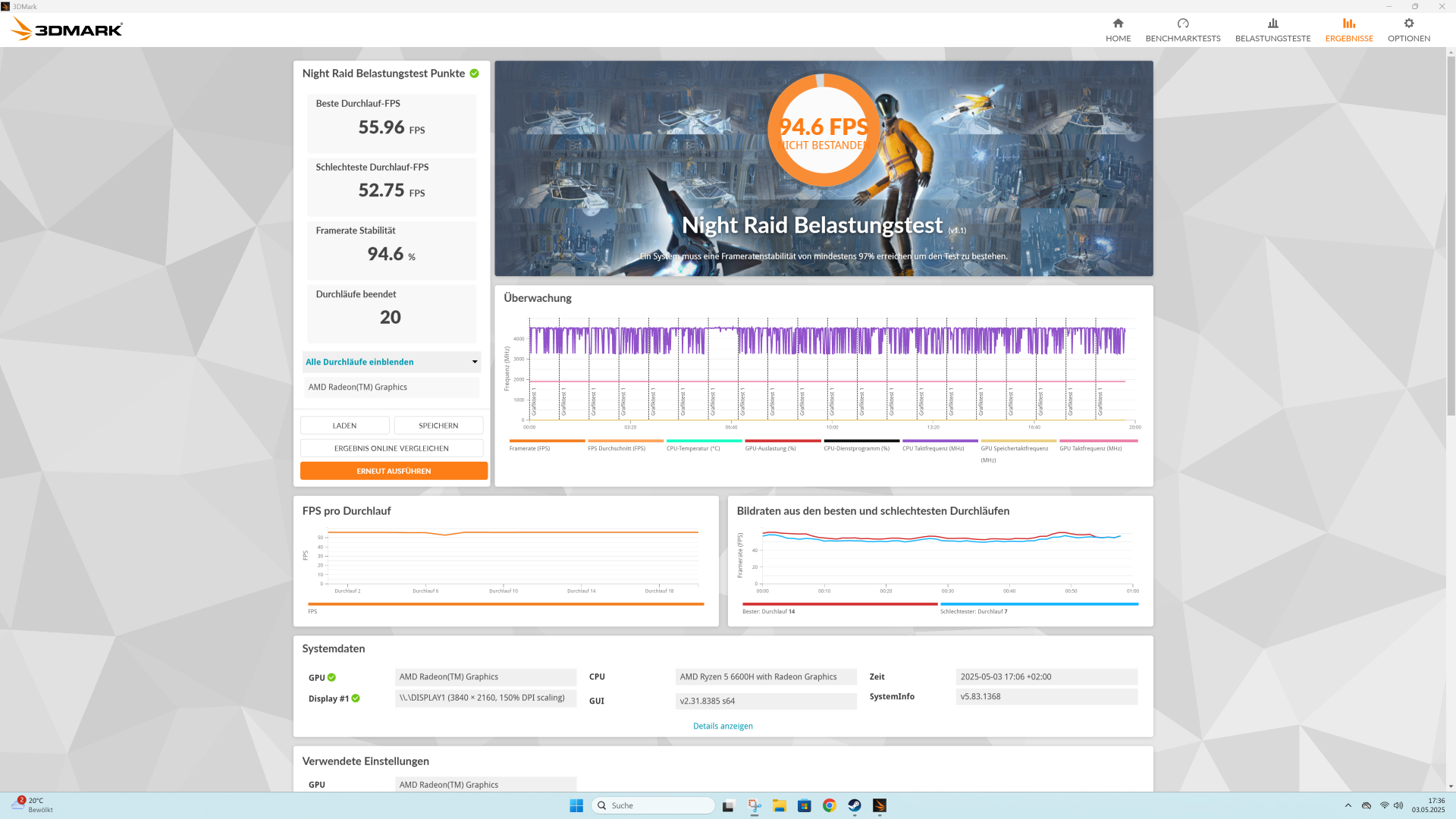Open the clock and date flyout
Image resolution: width=1456 pixels, height=819 pixels.
pyautogui.click(x=1429, y=805)
